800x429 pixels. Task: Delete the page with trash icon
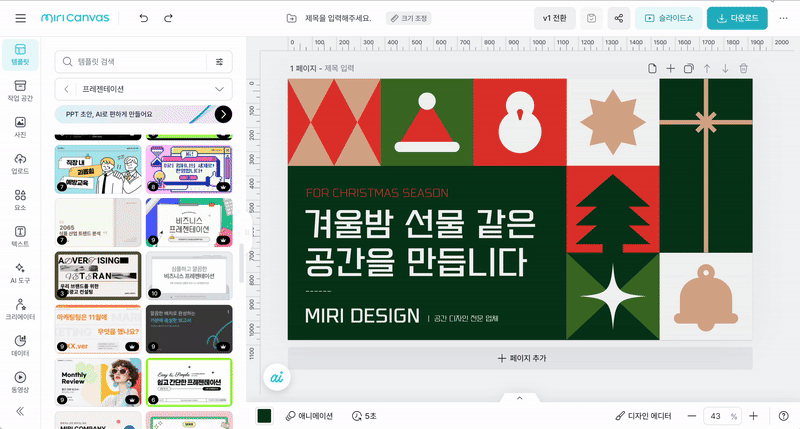(x=743, y=68)
